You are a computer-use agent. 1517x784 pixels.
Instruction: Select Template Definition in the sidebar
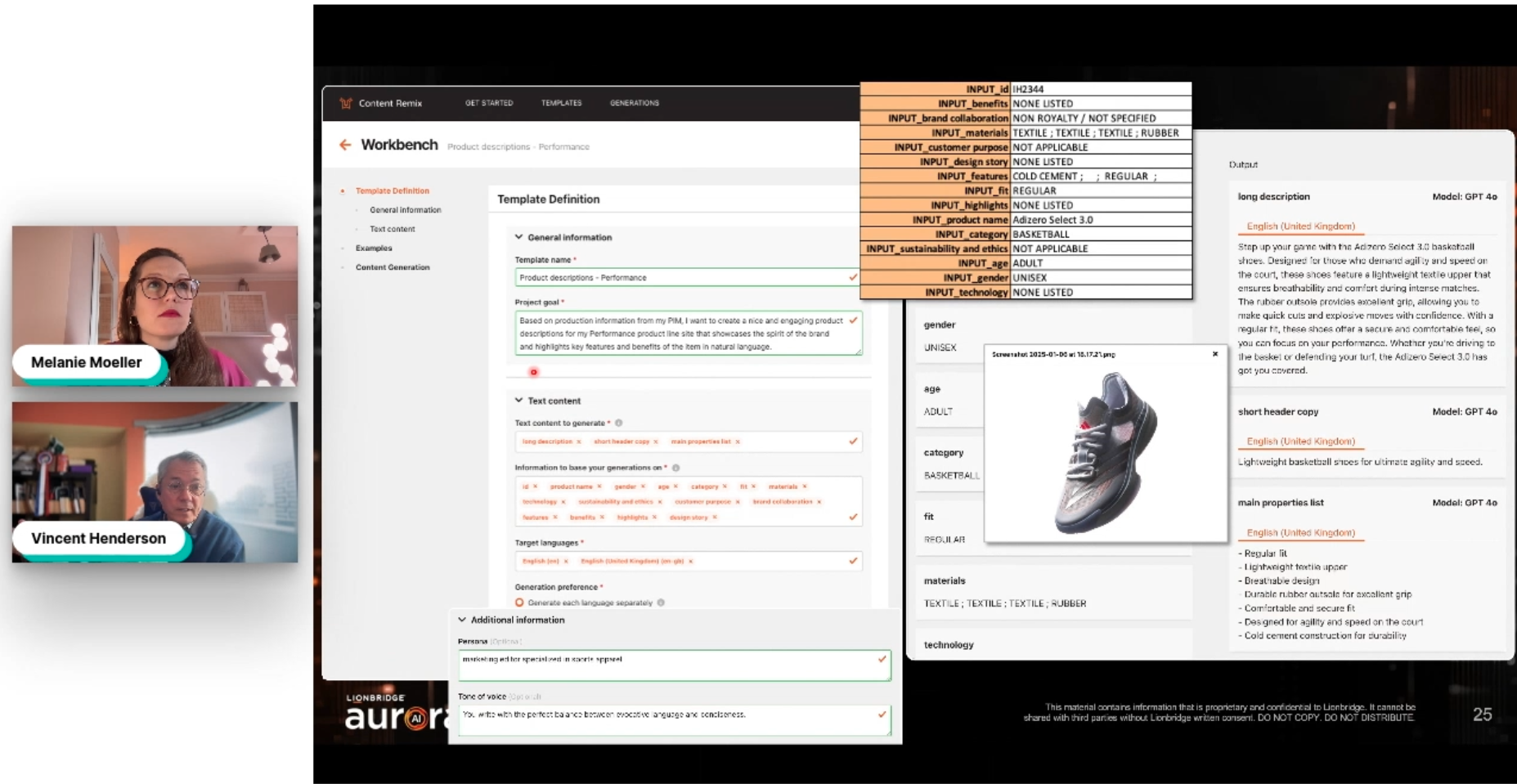pos(393,190)
